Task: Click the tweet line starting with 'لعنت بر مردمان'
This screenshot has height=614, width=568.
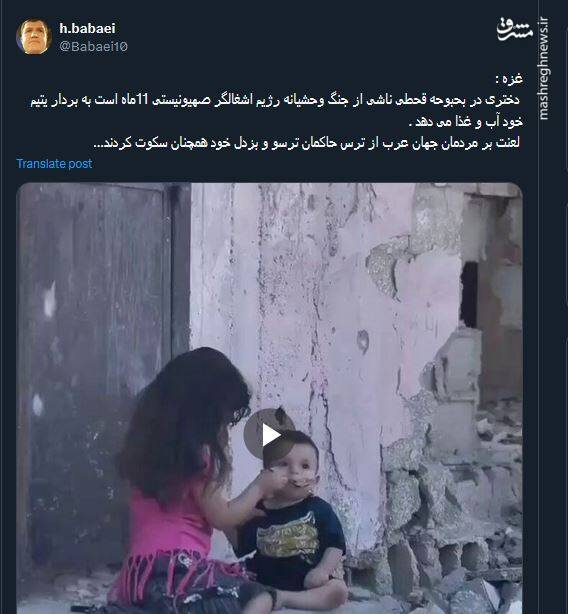Action: [307, 143]
